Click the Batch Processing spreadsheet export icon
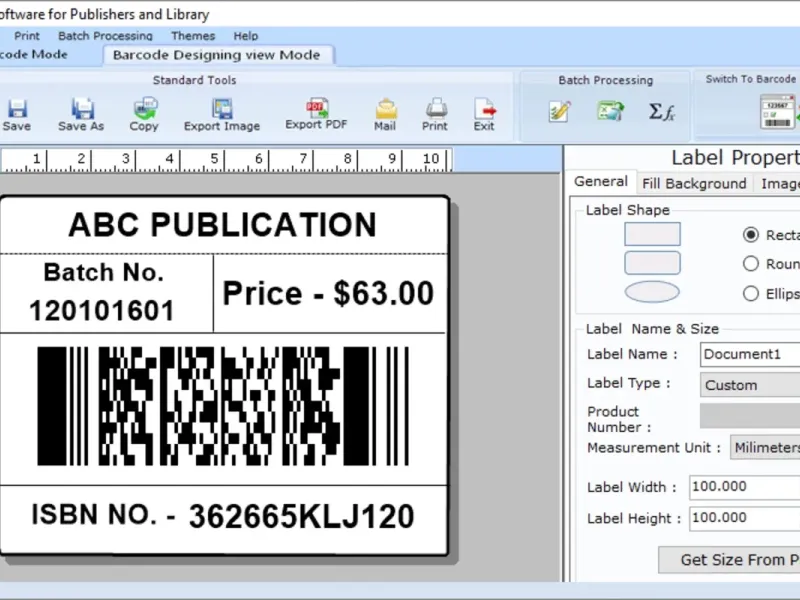 [611, 111]
